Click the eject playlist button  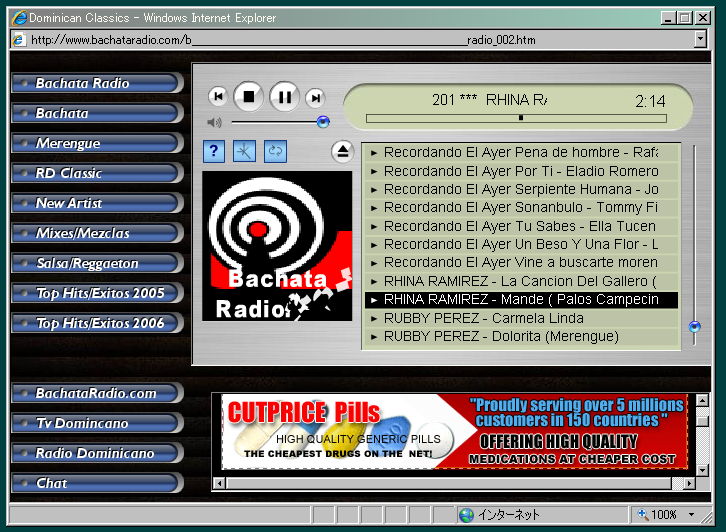(343, 151)
